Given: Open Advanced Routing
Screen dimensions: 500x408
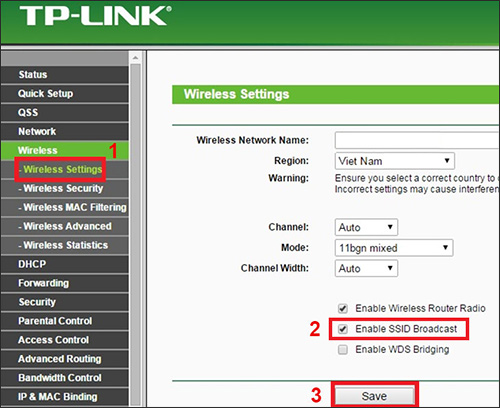Looking at the screenshot, I should pos(64,359).
